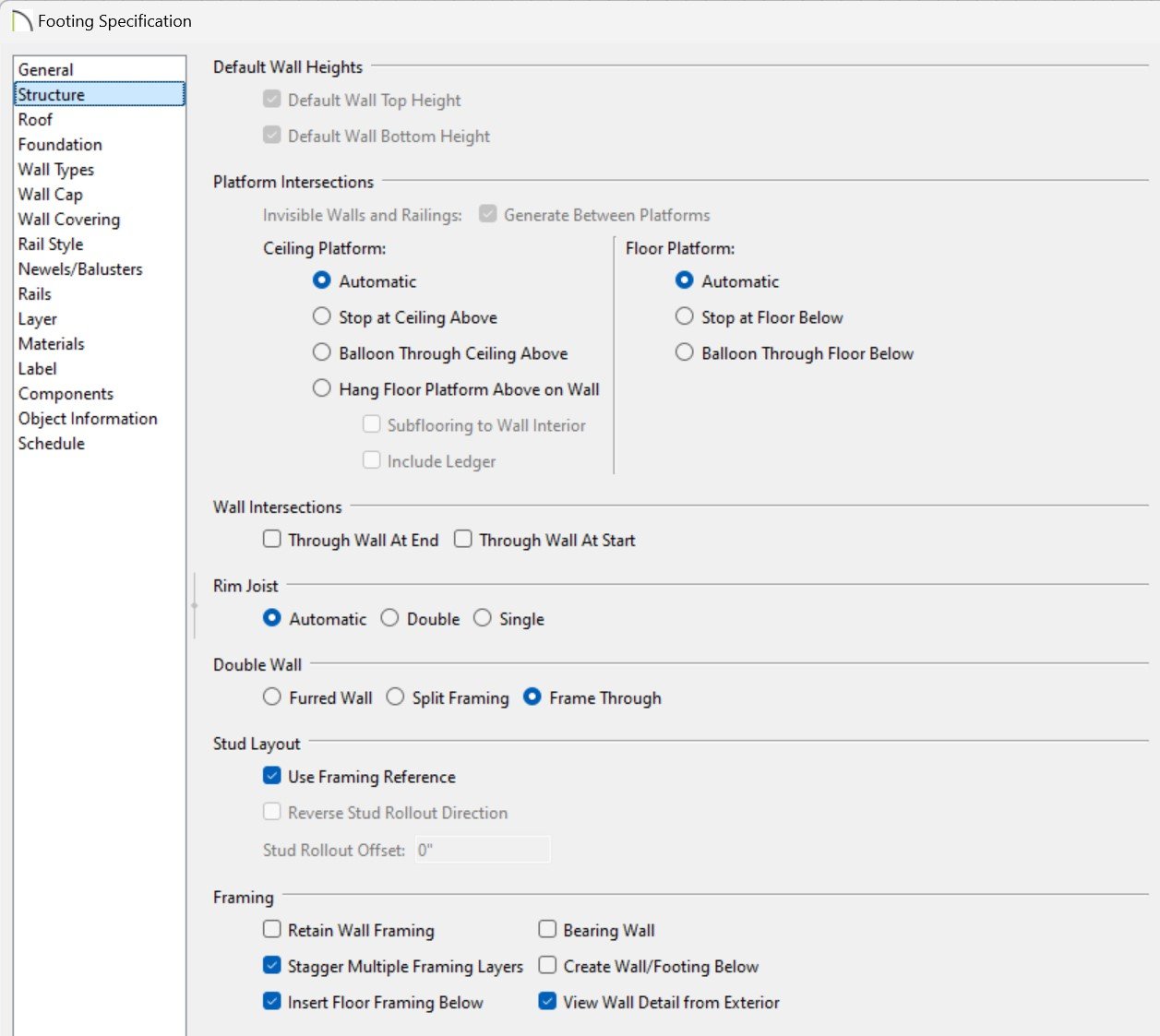Toggle Create Wall/Footing Below

coord(548,966)
